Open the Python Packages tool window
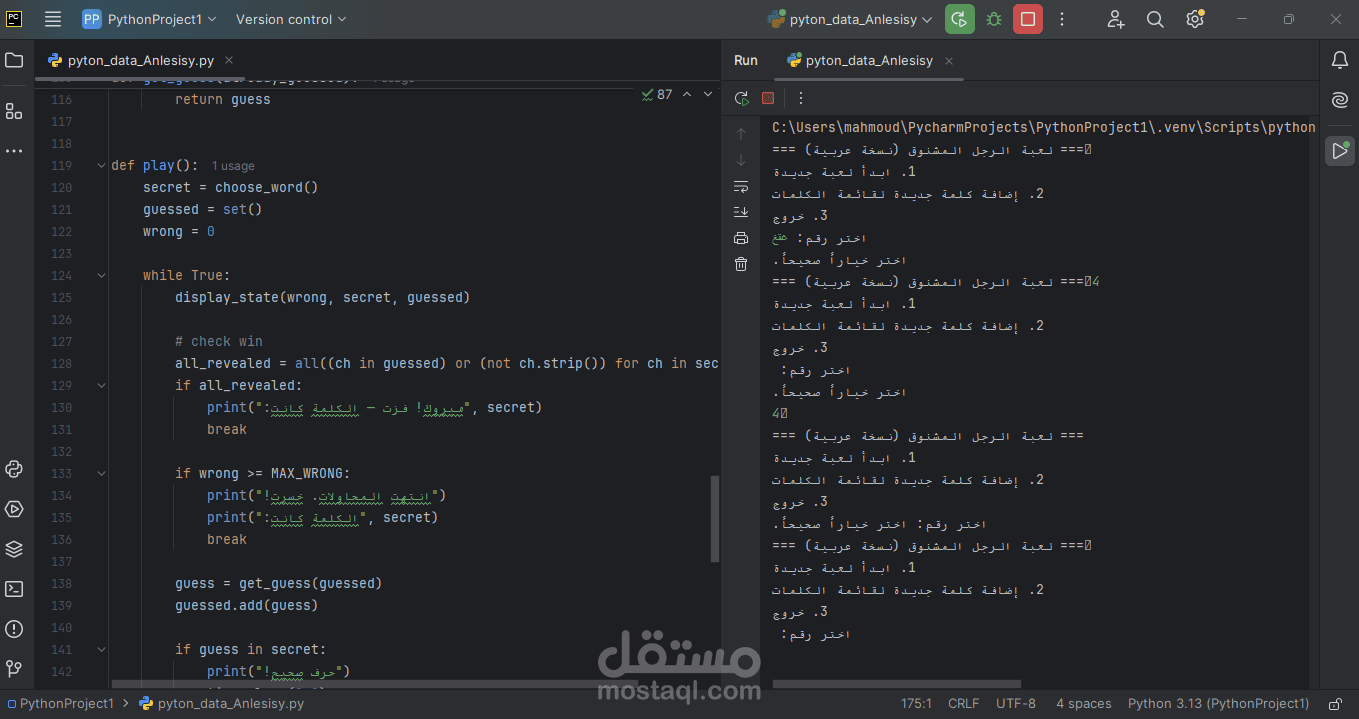This screenshot has width=1359, height=719. 14,469
